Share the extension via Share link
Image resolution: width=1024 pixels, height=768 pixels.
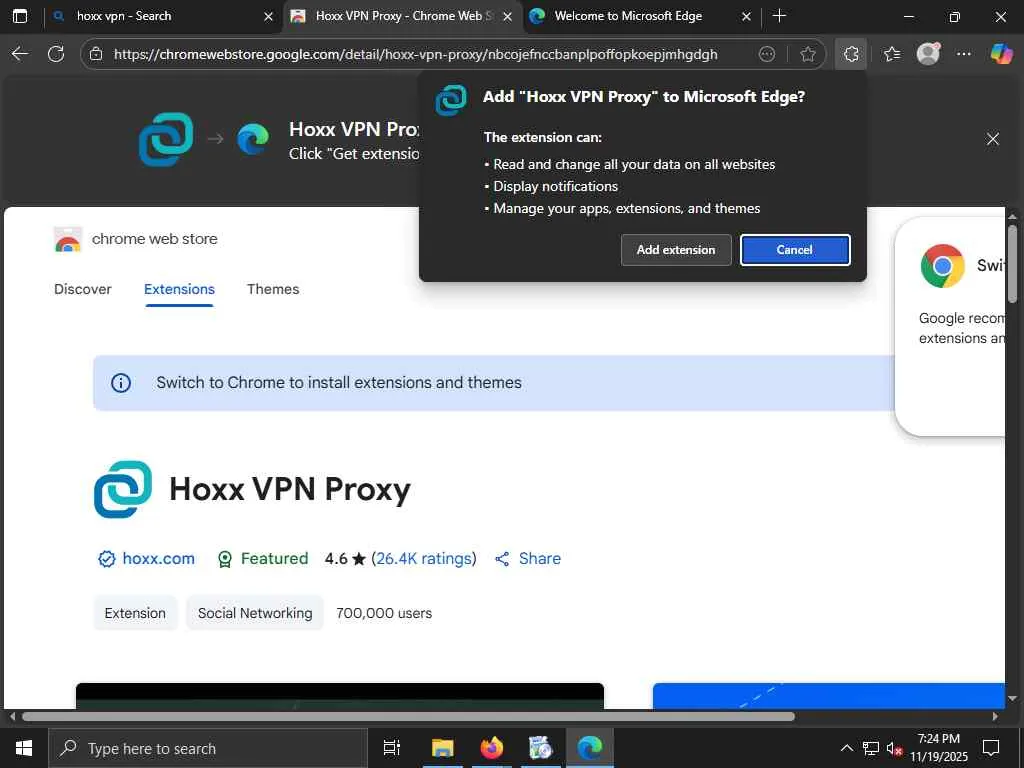tap(528, 559)
